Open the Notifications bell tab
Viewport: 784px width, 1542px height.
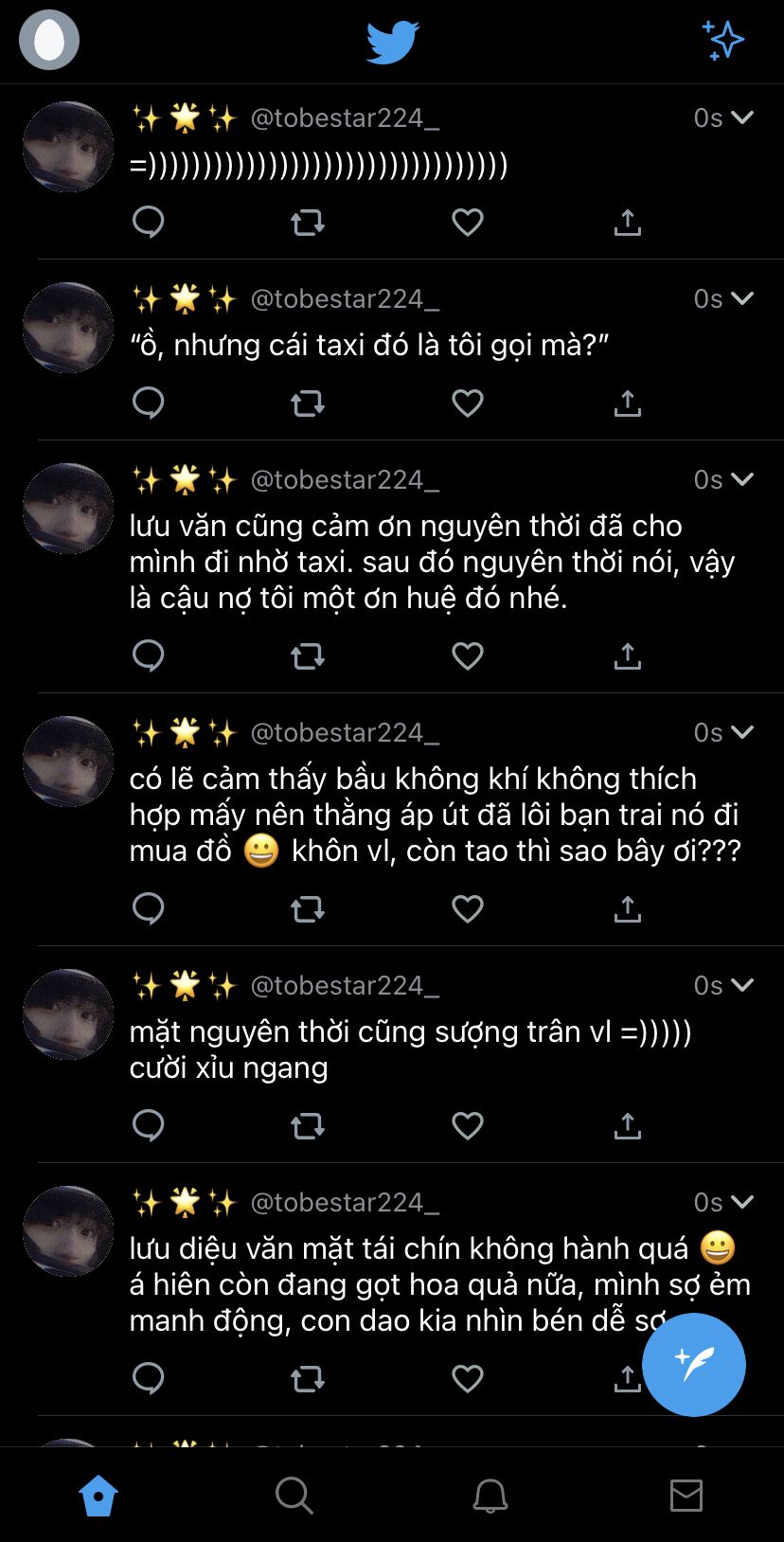click(x=490, y=1497)
